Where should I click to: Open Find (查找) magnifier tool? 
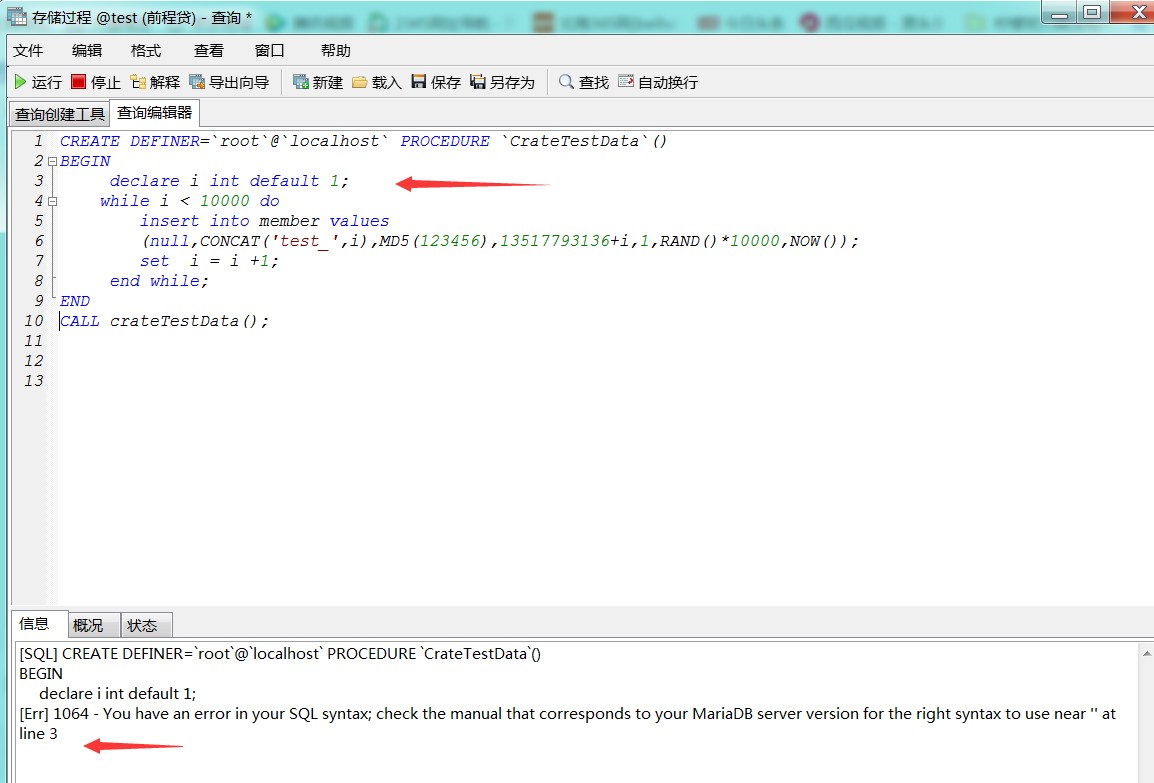coord(567,82)
